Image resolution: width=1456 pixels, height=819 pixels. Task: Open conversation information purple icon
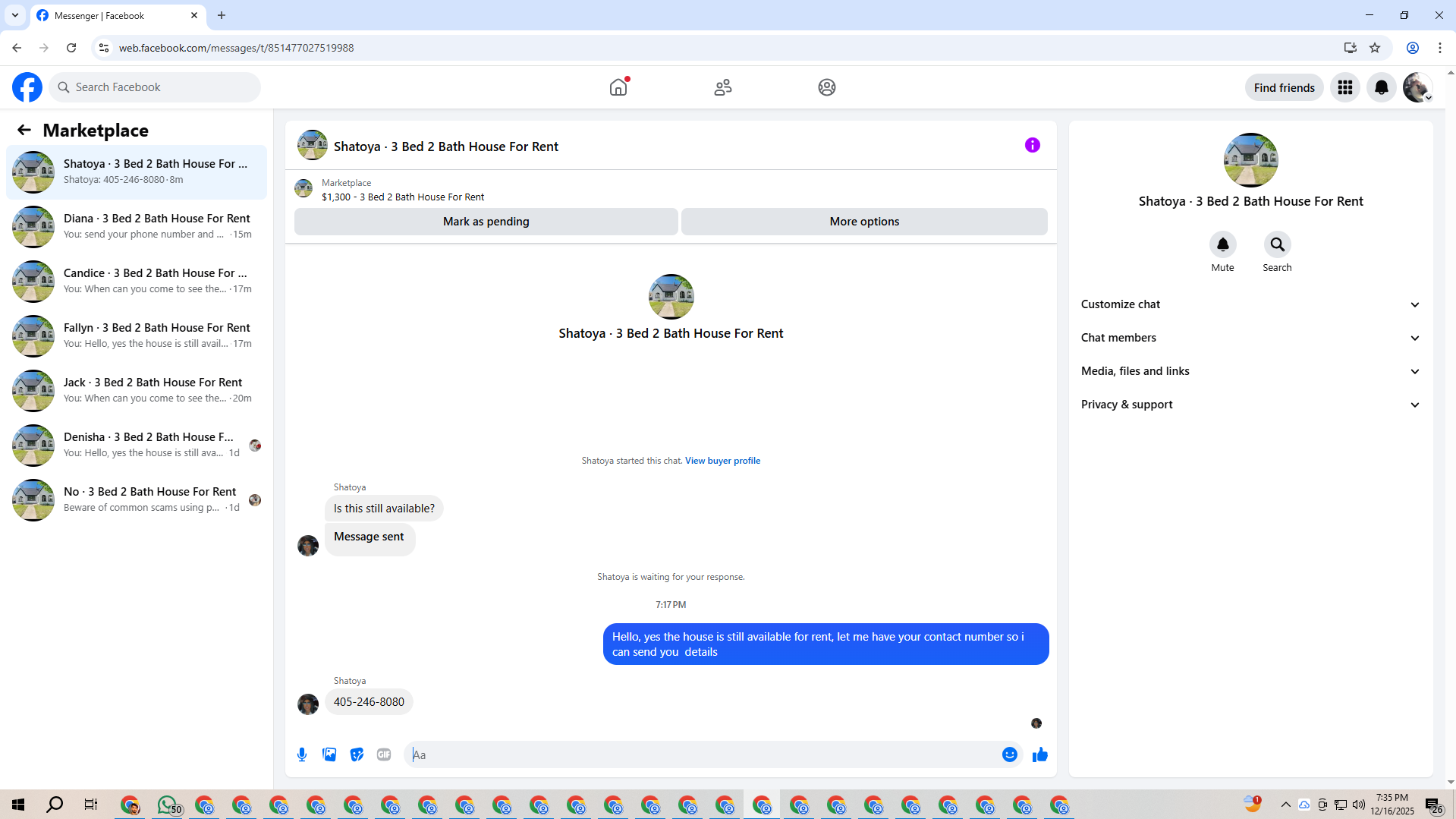[1033, 145]
